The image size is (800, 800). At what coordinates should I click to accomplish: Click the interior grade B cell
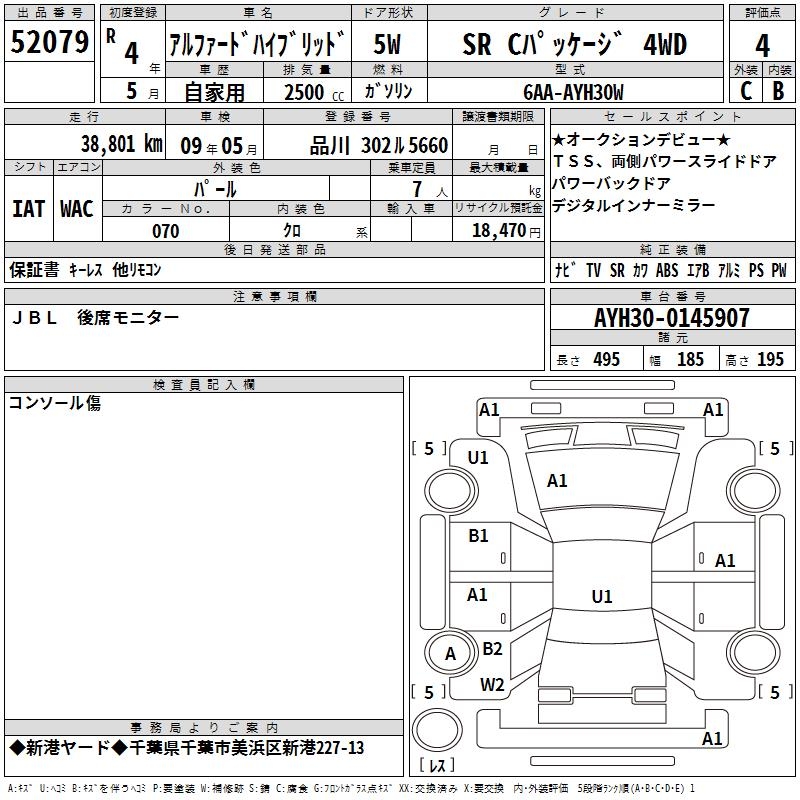[779, 90]
